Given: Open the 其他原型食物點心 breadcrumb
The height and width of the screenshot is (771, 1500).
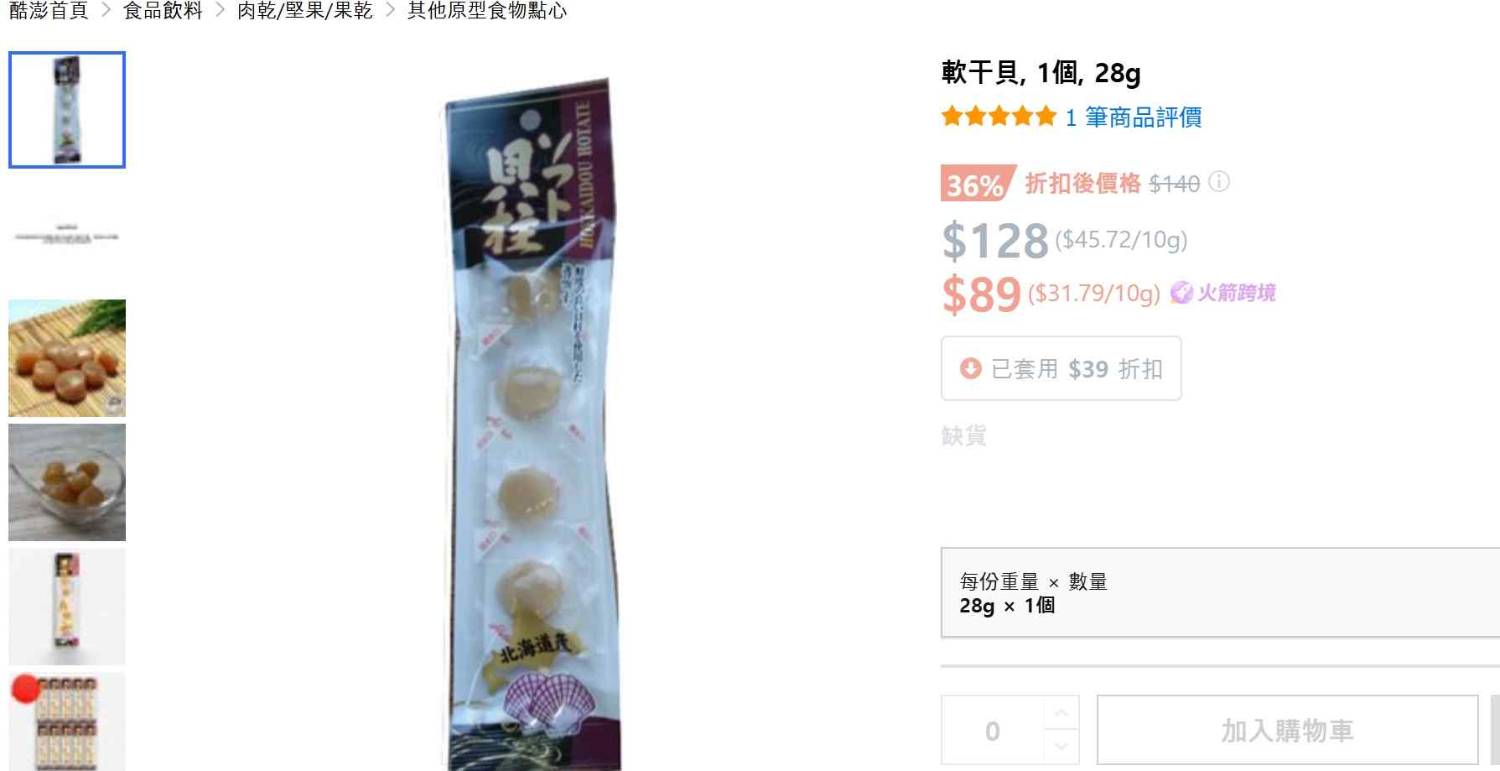Looking at the screenshot, I should tap(487, 11).
